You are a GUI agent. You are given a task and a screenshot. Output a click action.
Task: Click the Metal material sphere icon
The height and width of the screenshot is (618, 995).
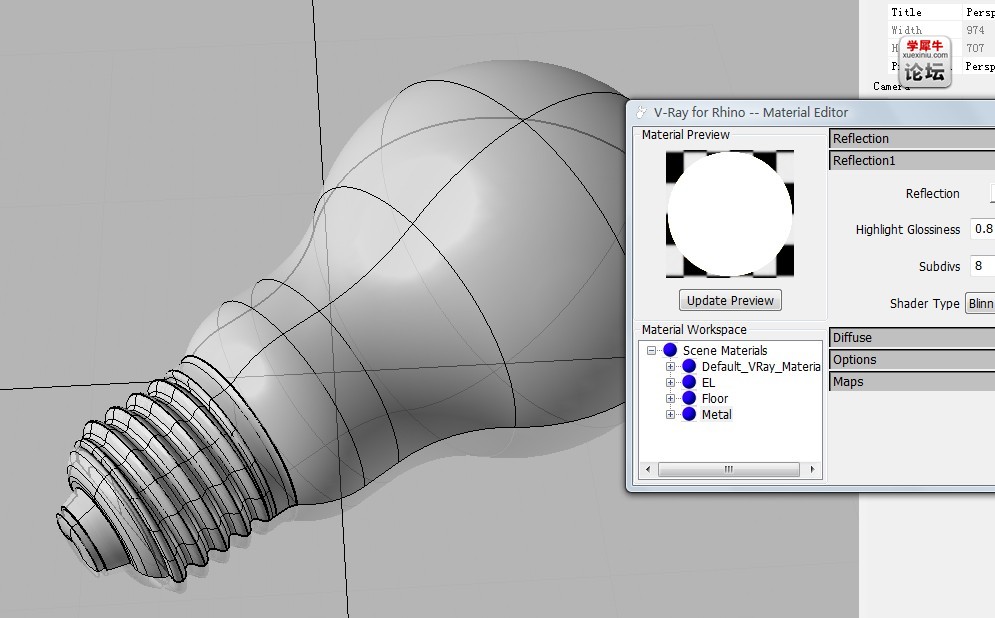click(x=689, y=414)
